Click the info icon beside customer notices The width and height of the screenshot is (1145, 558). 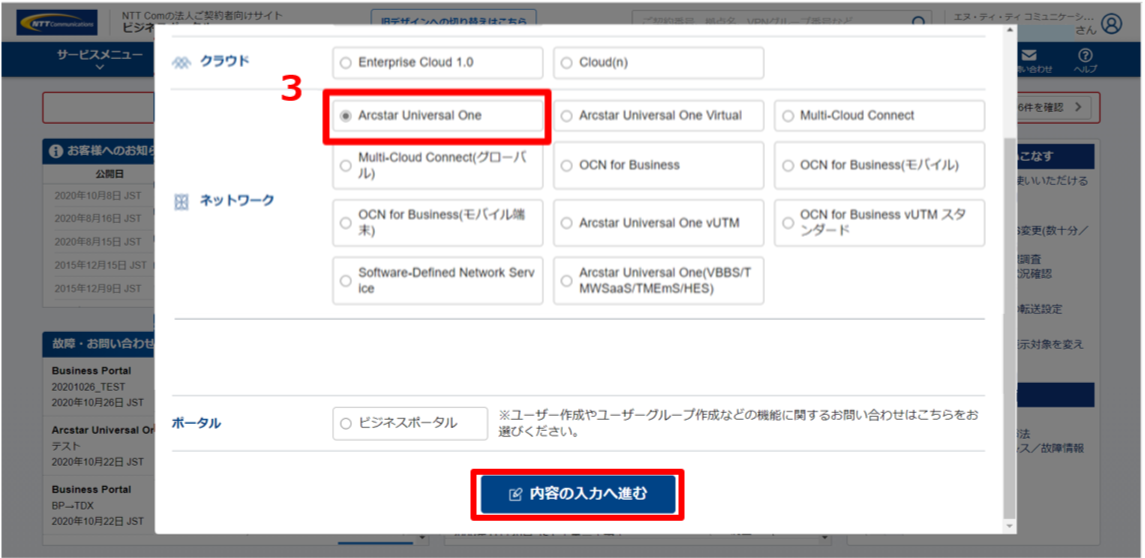(56, 152)
